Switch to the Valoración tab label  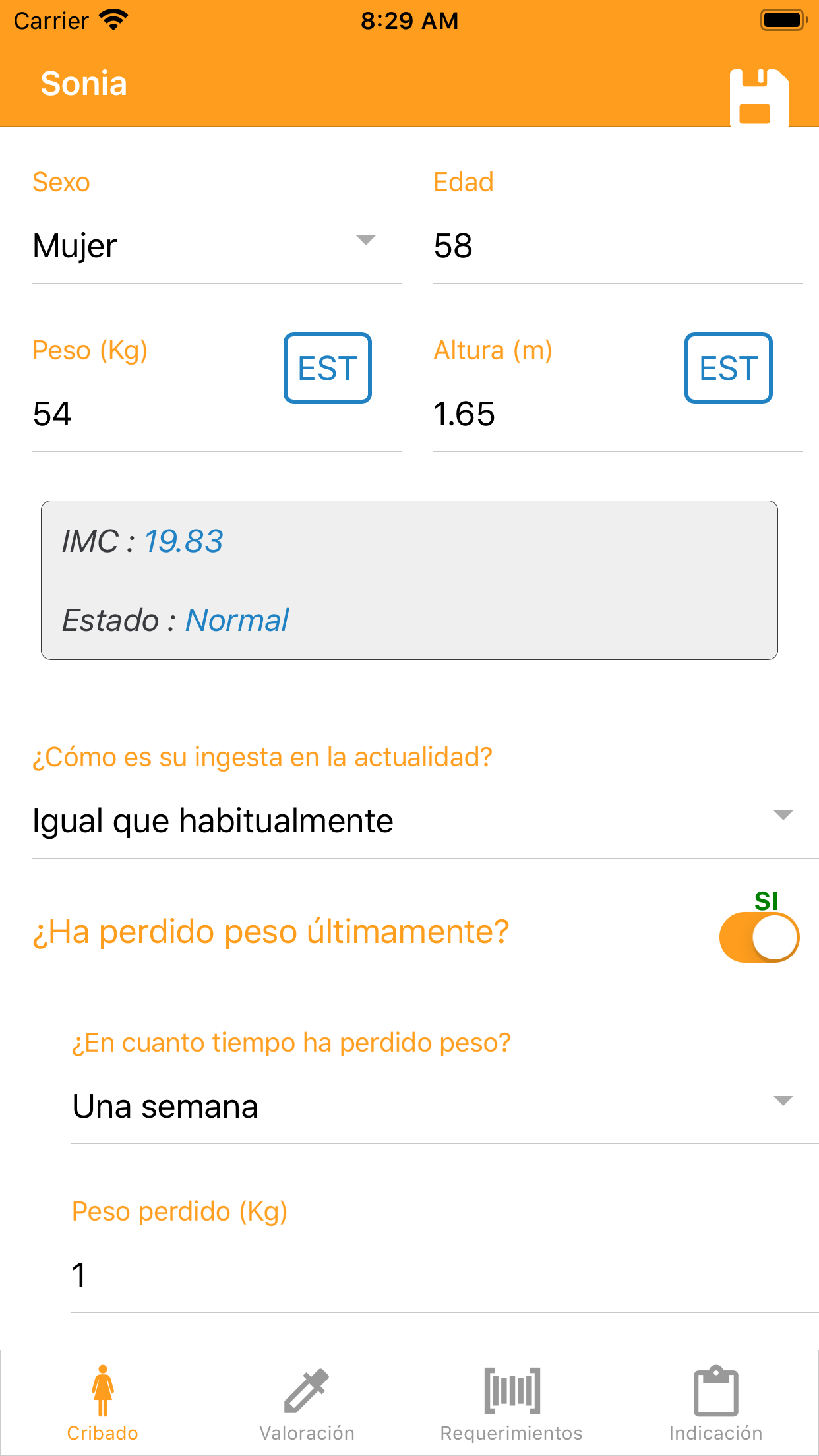pos(307,1433)
